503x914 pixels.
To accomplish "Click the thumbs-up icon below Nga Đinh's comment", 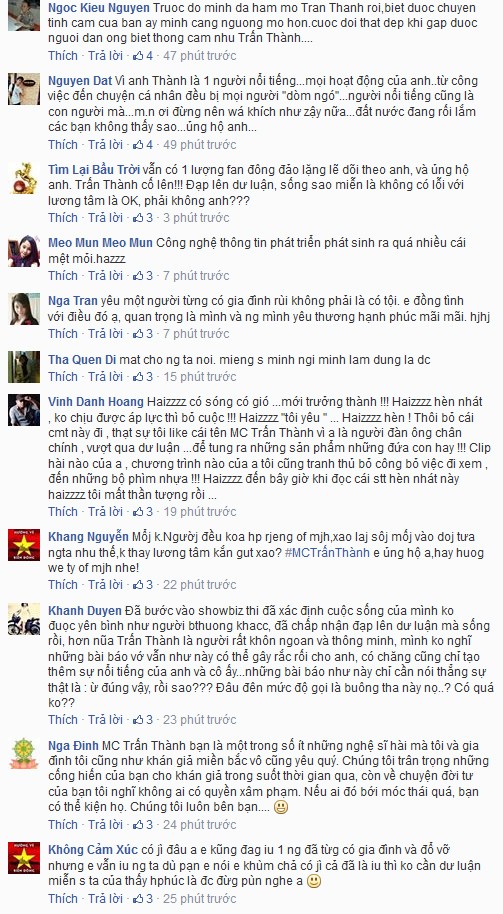I will [139, 824].
